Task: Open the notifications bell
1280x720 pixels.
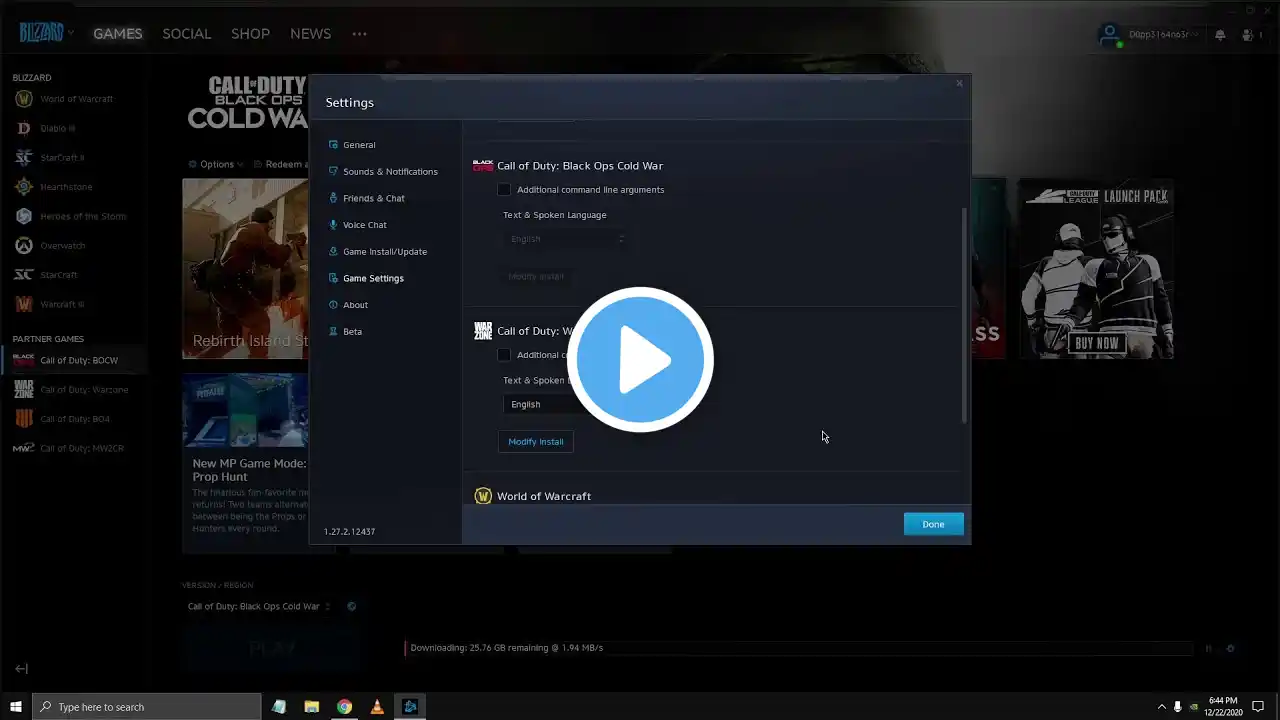Action: pyautogui.click(x=1220, y=35)
